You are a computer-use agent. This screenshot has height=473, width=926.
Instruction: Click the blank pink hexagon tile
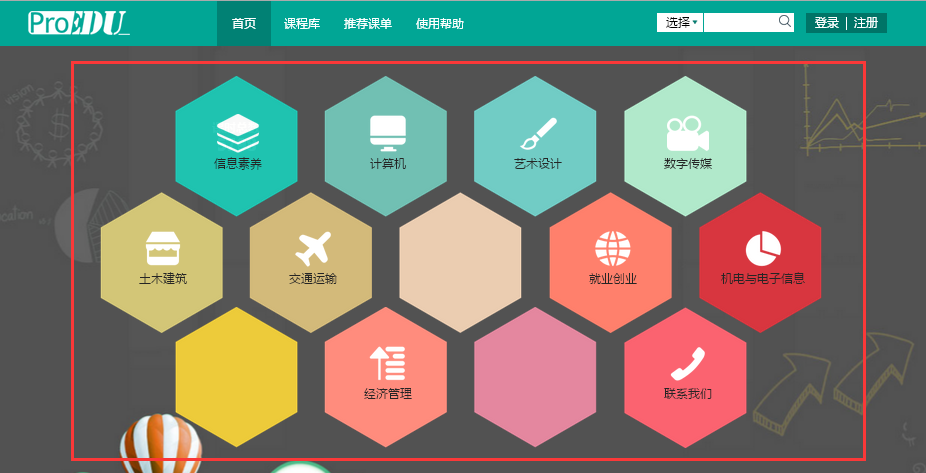[x=535, y=377]
